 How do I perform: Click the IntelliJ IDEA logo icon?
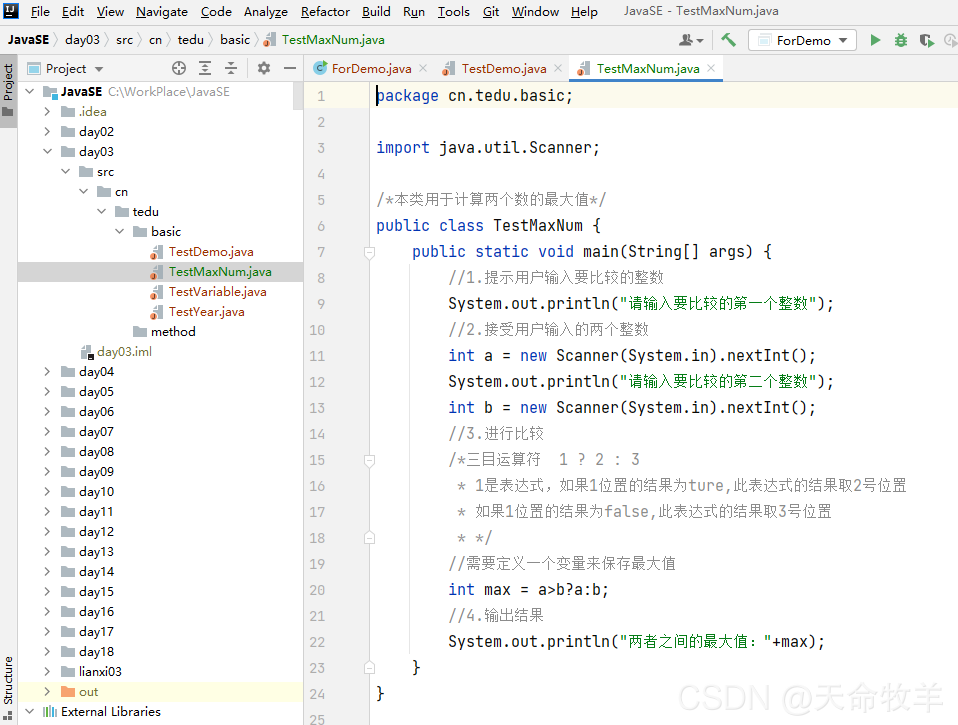(x=11, y=11)
